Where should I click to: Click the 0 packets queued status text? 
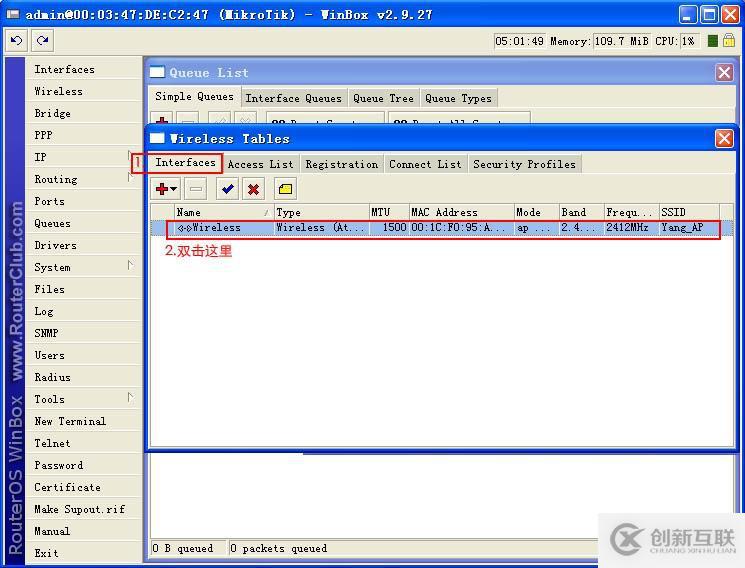click(279, 549)
